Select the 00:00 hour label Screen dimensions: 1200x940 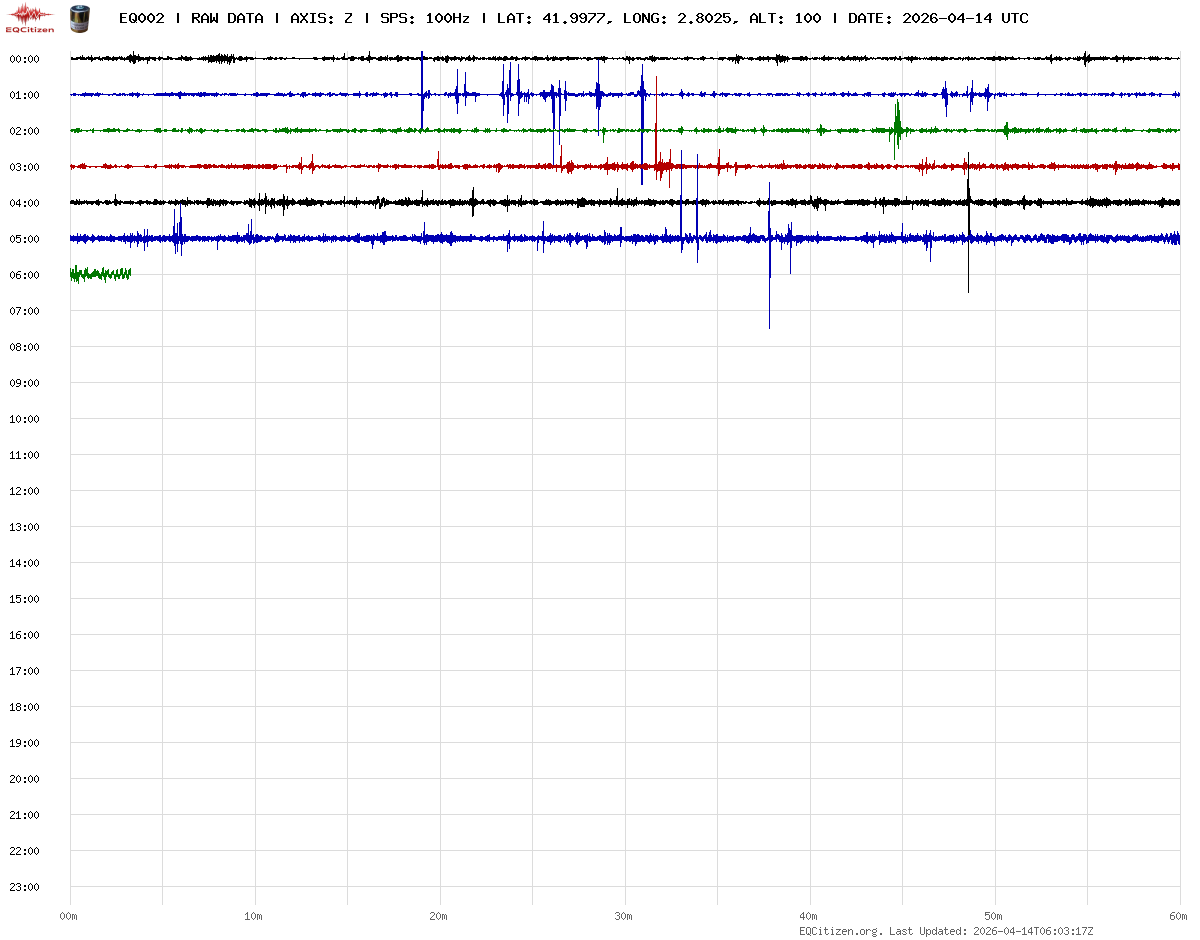tap(24, 59)
